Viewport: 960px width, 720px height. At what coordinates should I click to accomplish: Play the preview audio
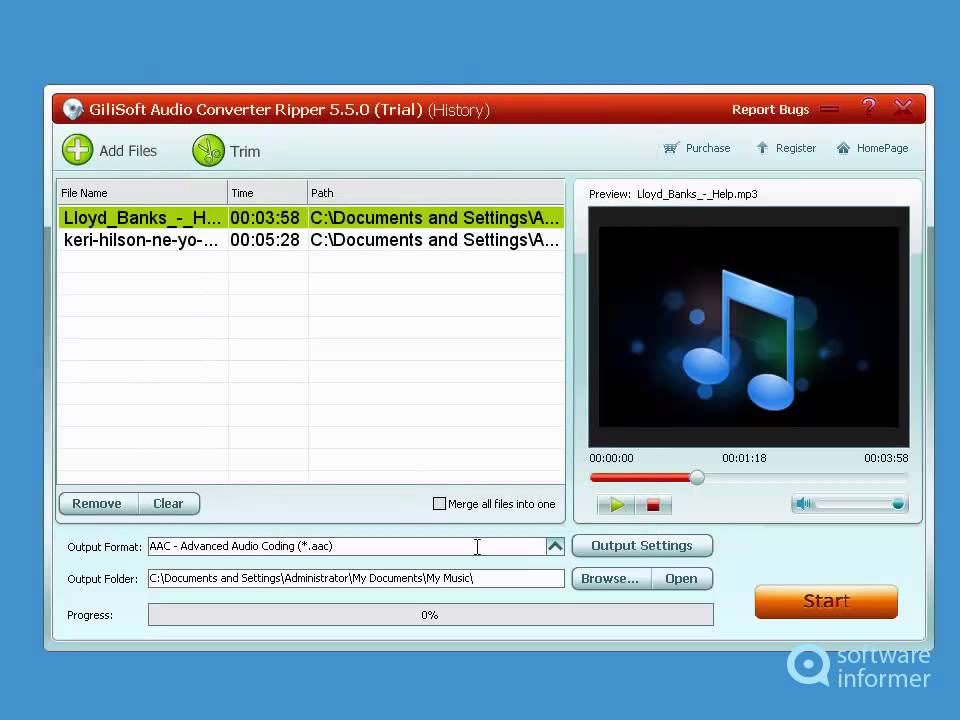pos(616,504)
